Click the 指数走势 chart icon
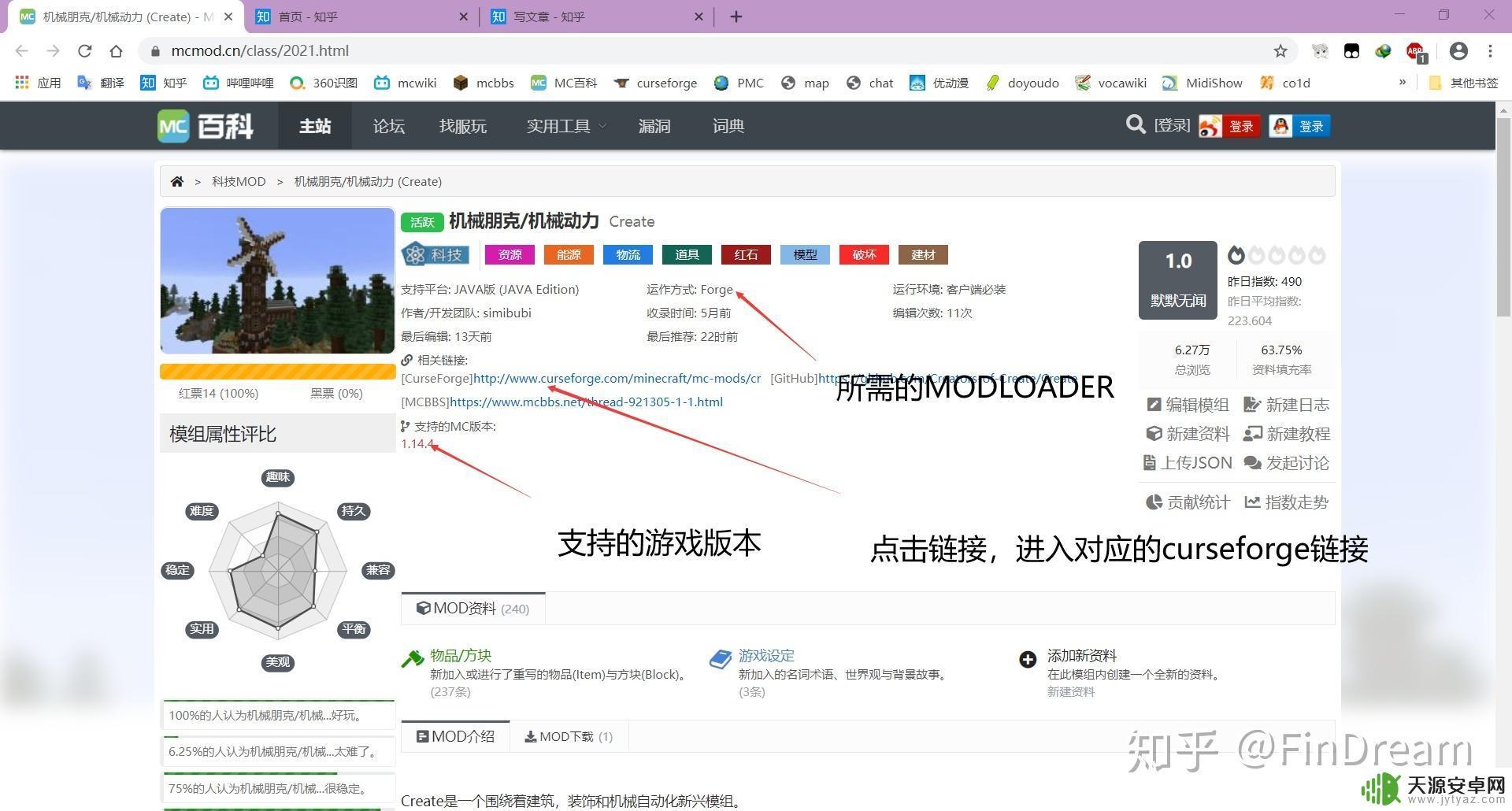 click(1252, 502)
